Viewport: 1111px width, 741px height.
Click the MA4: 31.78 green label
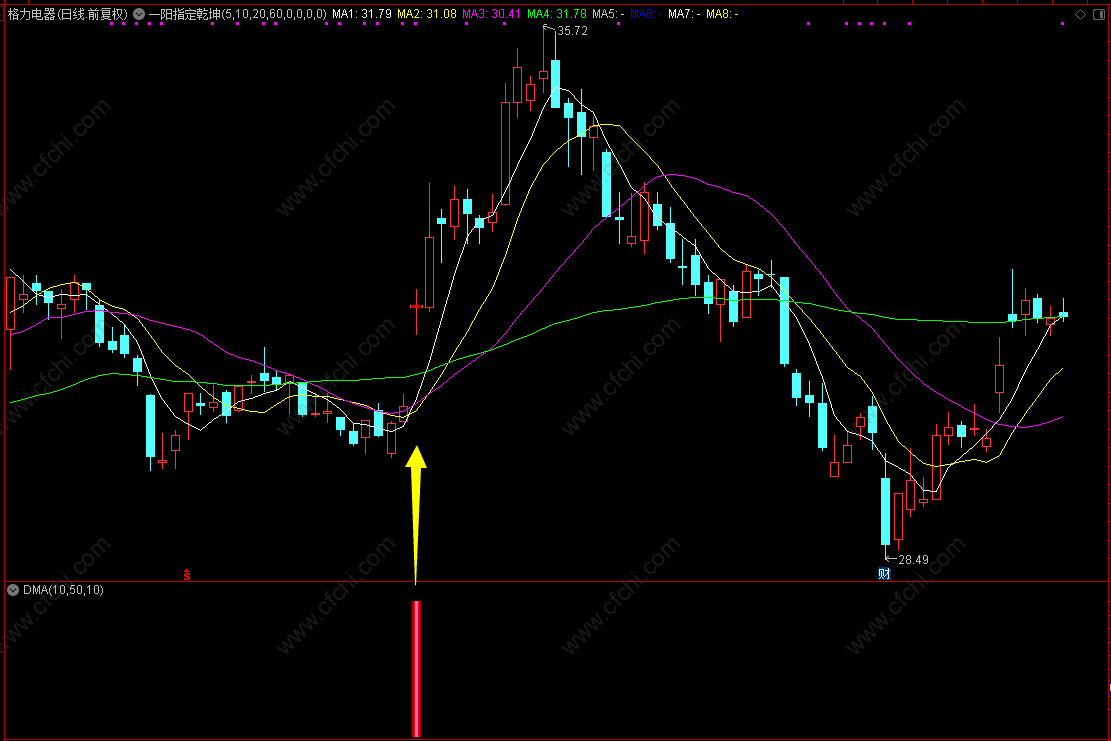coord(557,14)
